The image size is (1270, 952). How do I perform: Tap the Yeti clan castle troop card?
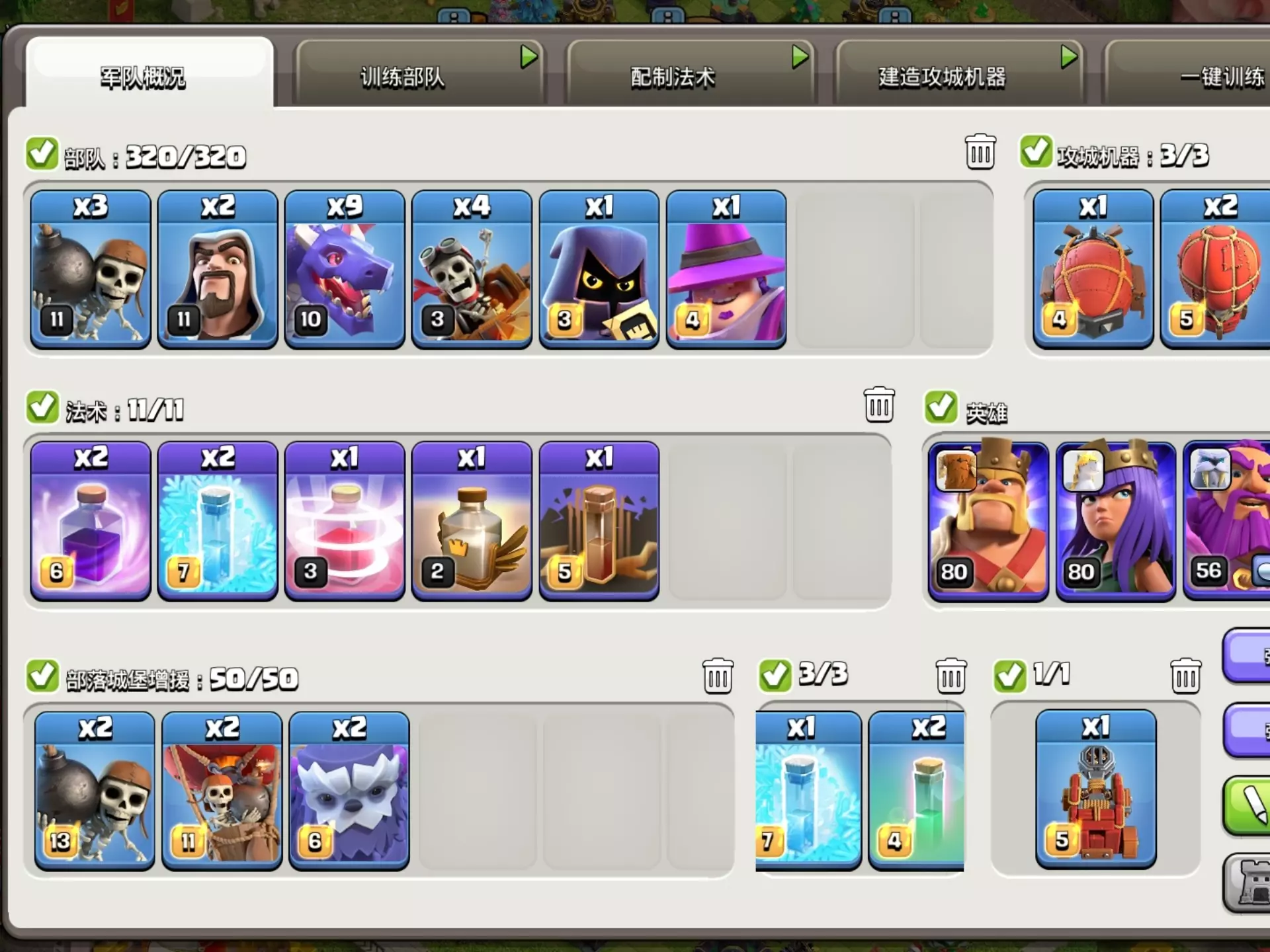coord(349,791)
